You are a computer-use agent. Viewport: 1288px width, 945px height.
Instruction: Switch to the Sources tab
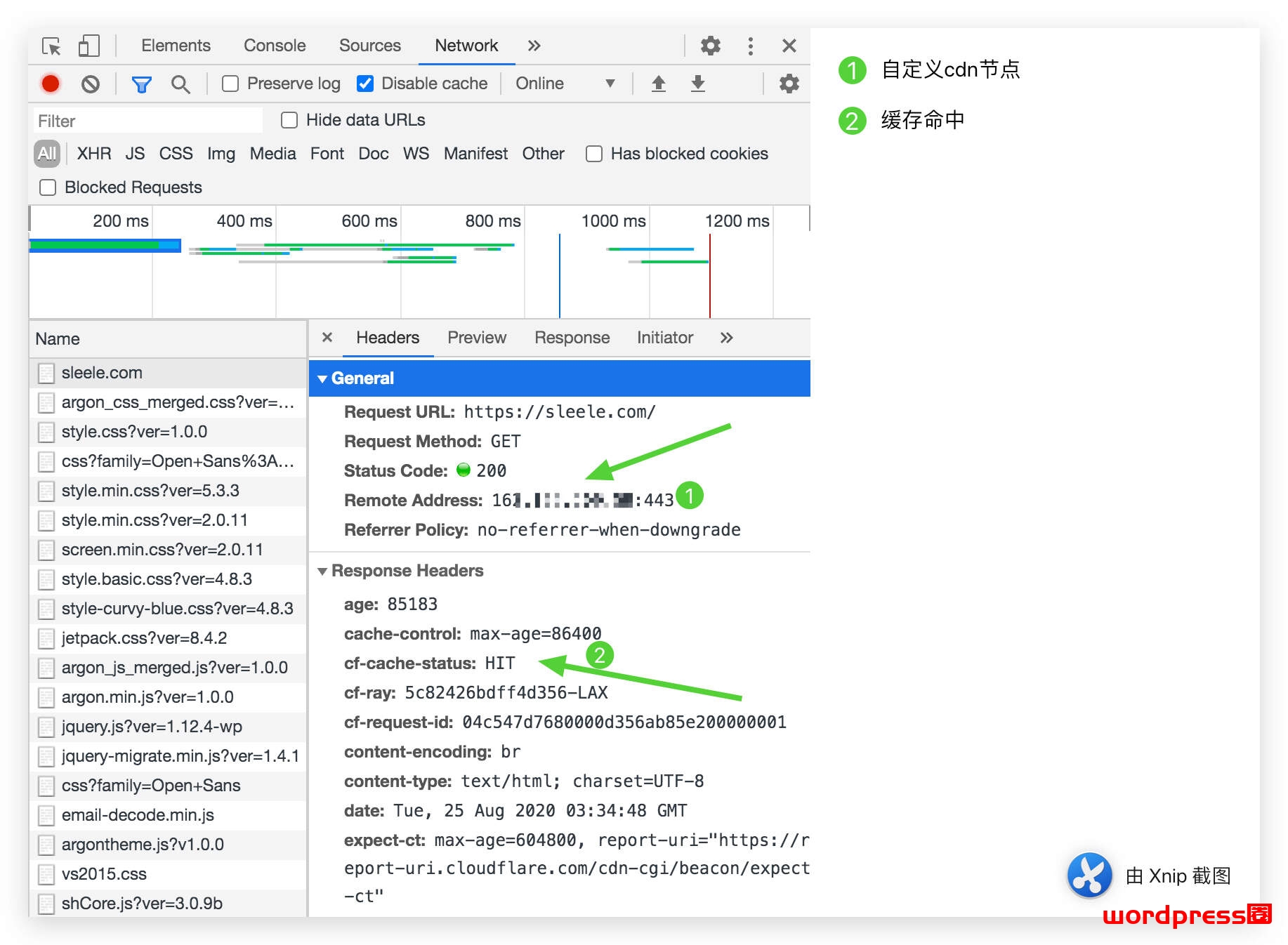tap(370, 46)
